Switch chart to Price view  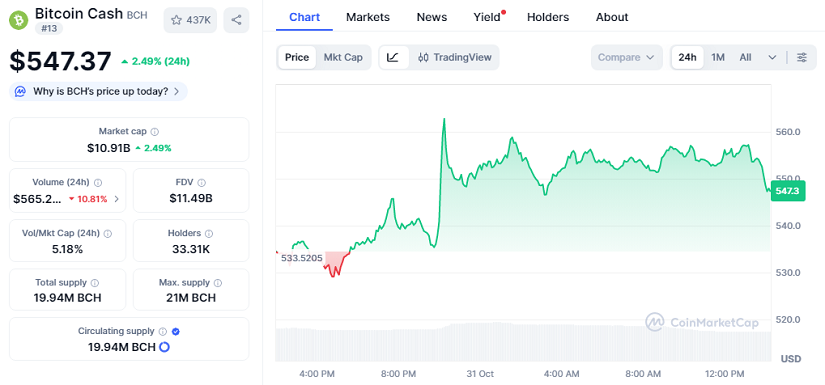(297, 57)
